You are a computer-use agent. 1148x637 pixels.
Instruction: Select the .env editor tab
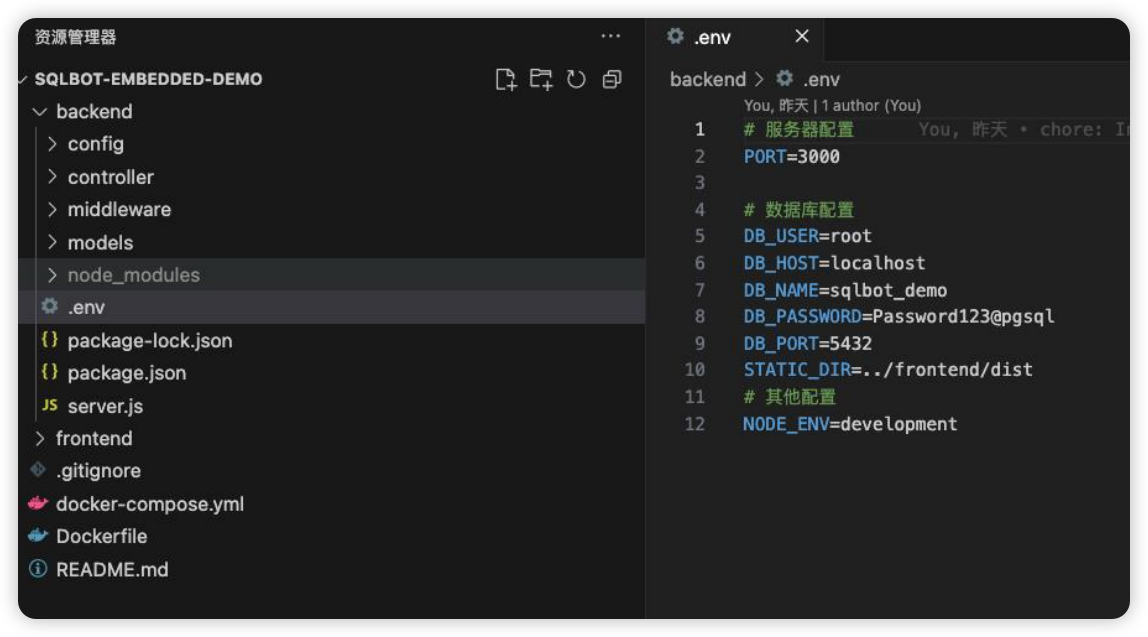coord(712,38)
